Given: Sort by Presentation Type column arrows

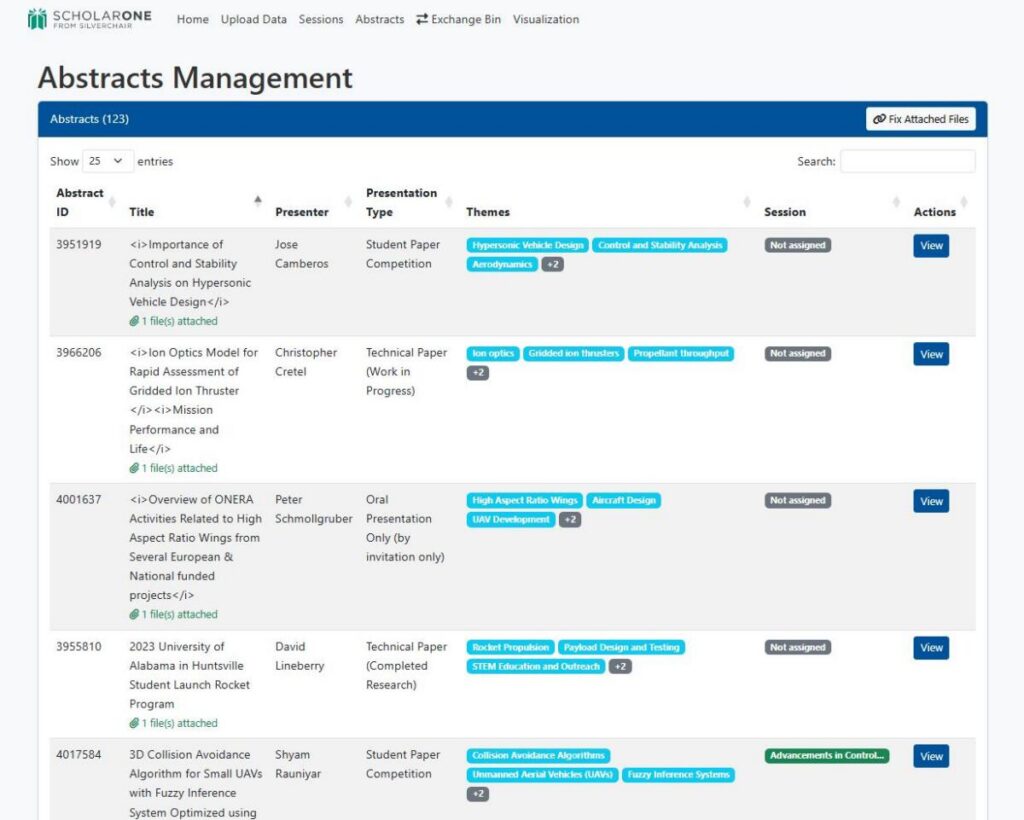Looking at the screenshot, I should tap(449, 202).
